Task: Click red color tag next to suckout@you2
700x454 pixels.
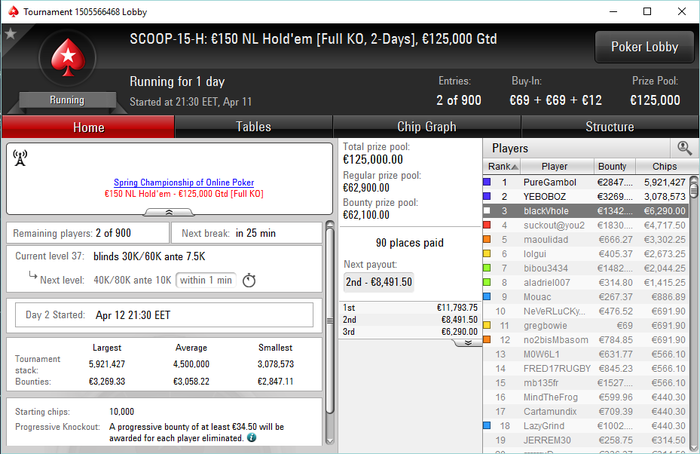Action: coord(487,225)
